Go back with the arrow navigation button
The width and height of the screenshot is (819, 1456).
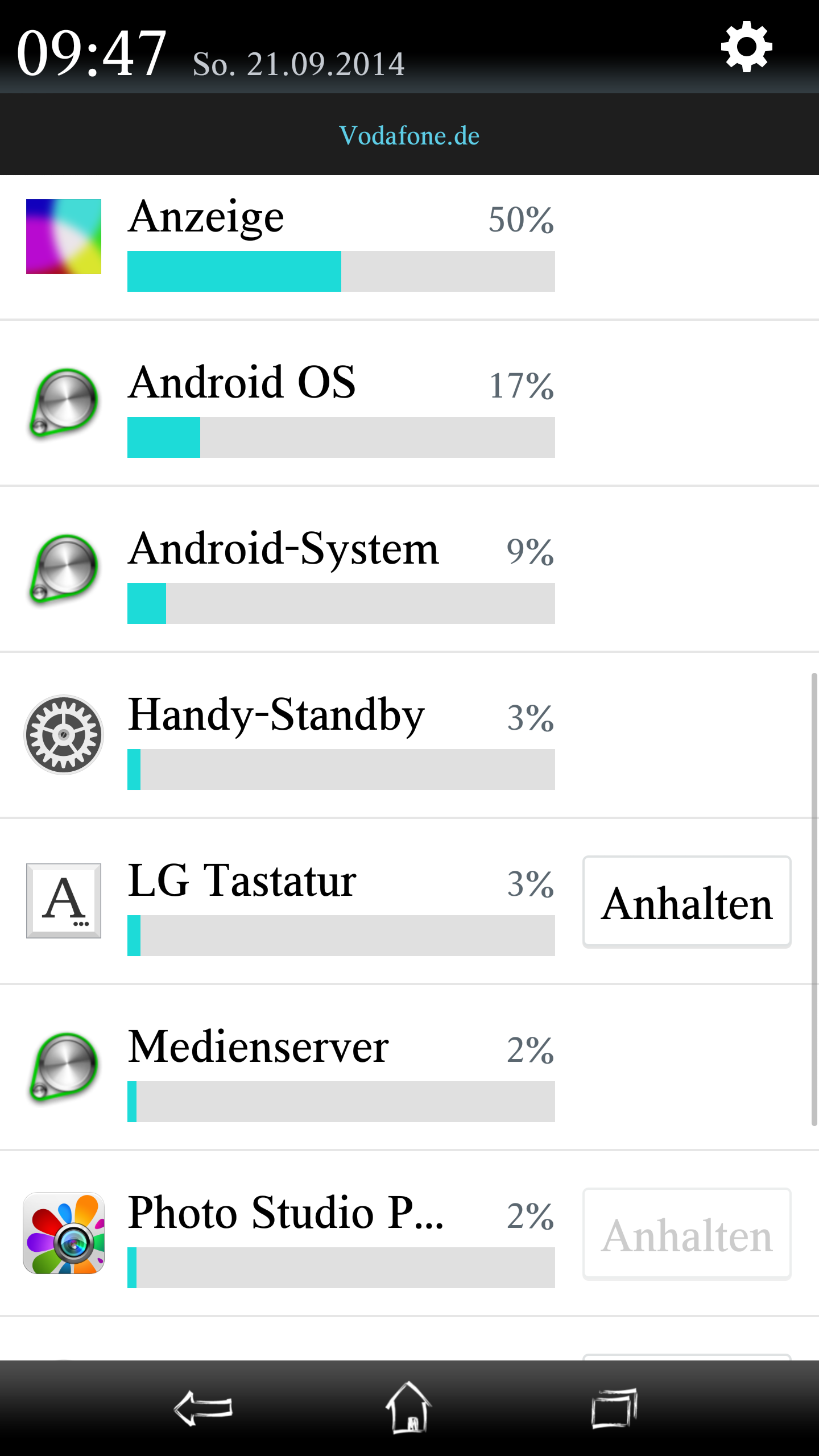pos(203,1408)
